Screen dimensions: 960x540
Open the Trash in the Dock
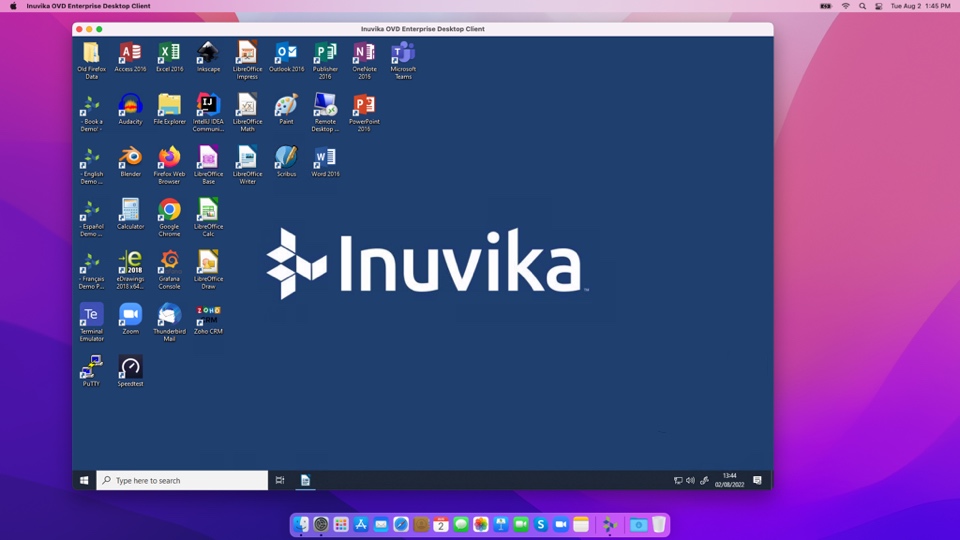pyautogui.click(x=659, y=525)
